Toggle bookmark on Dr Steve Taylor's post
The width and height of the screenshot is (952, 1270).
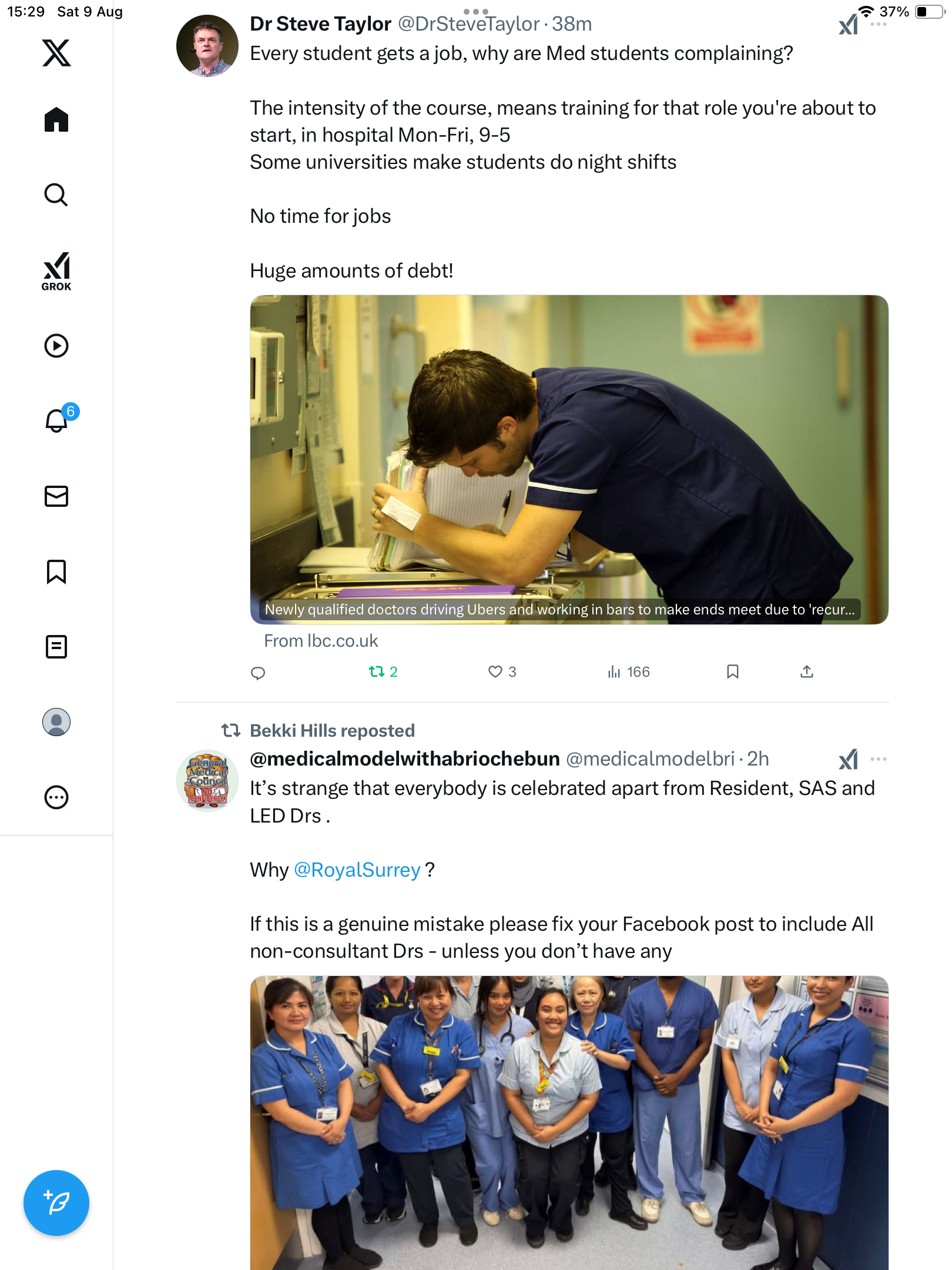click(732, 671)
